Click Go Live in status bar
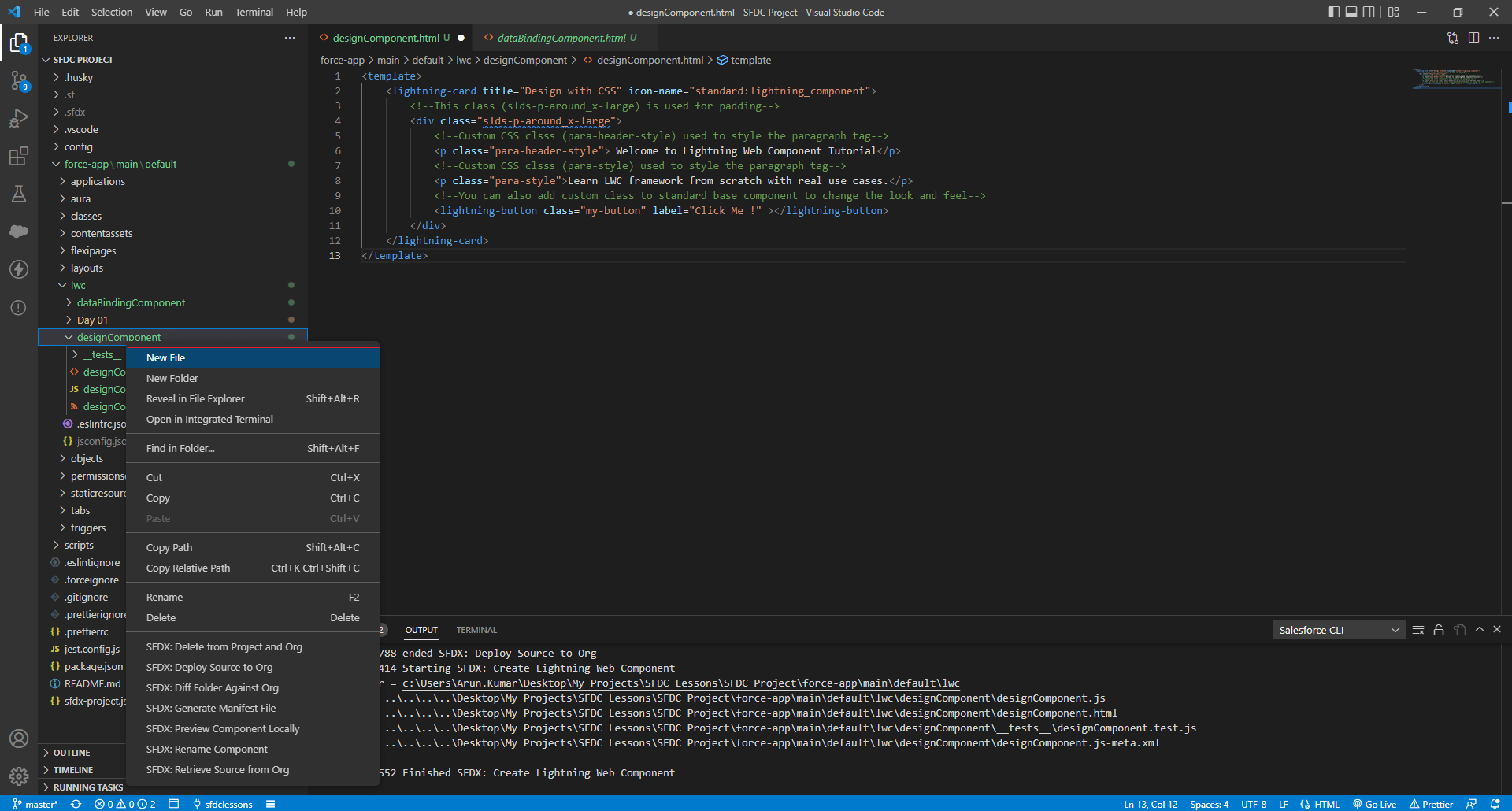The image size is (1512, 811). pos(1375,804)
